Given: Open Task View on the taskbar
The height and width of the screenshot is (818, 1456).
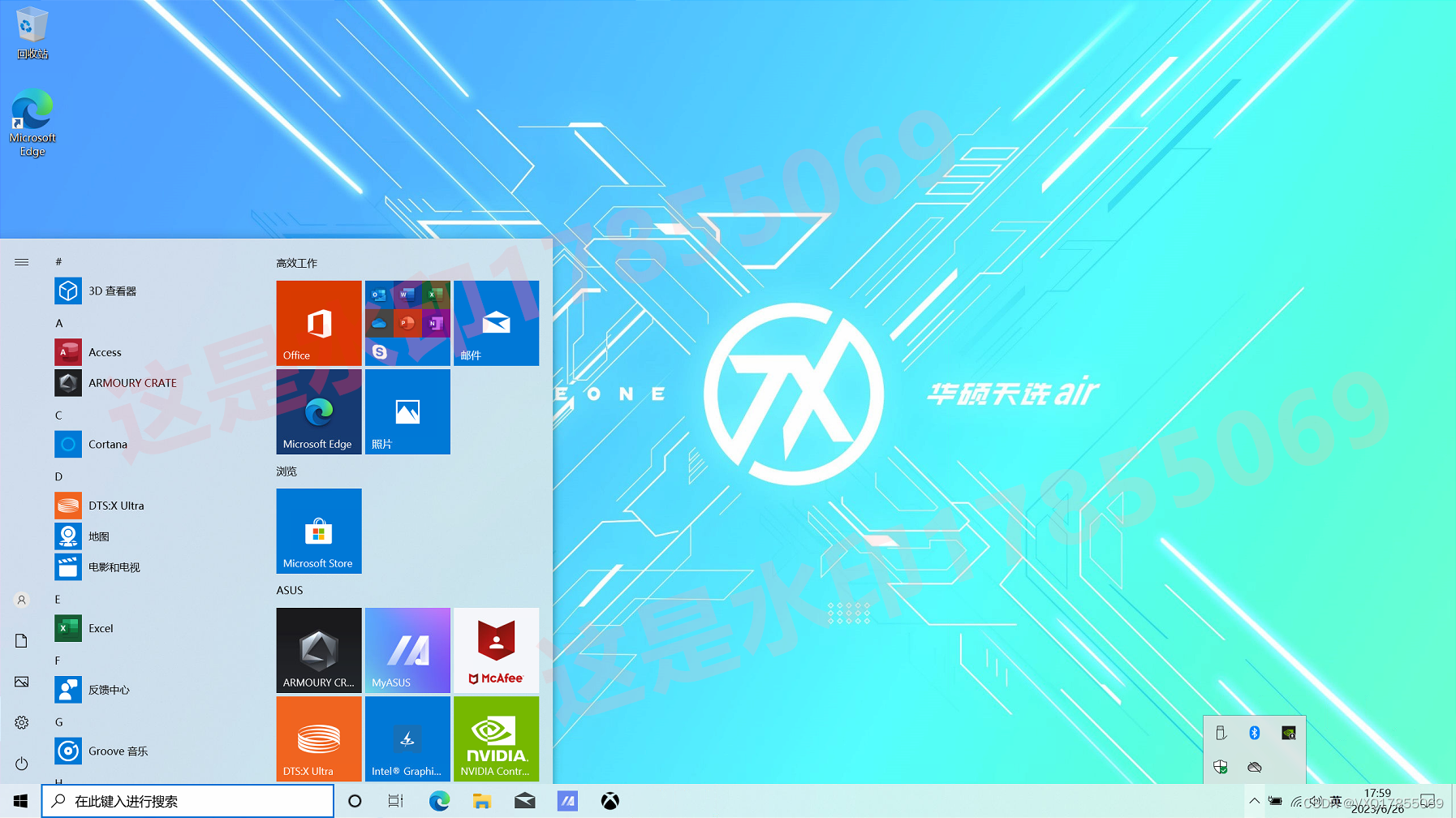Looking at the screenshot, I should [x=396, y=801].
